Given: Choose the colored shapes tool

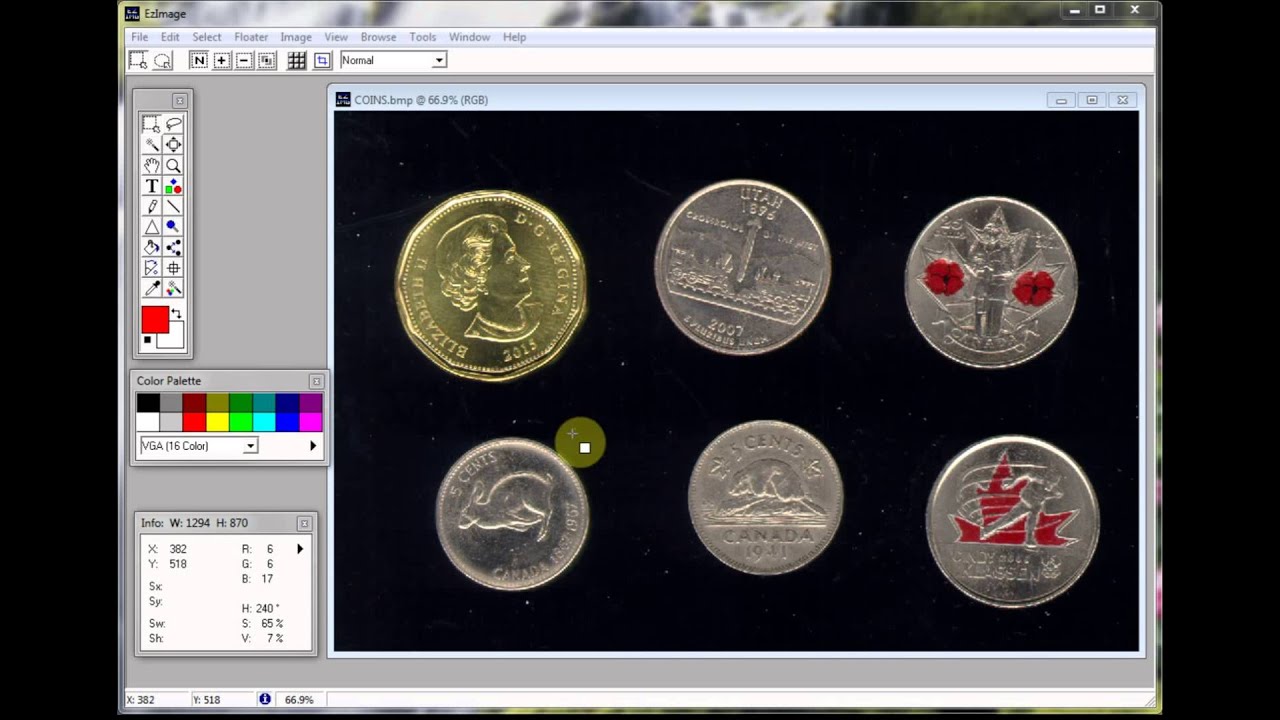Looking at the screenshot, I should (x=173, y=186).
